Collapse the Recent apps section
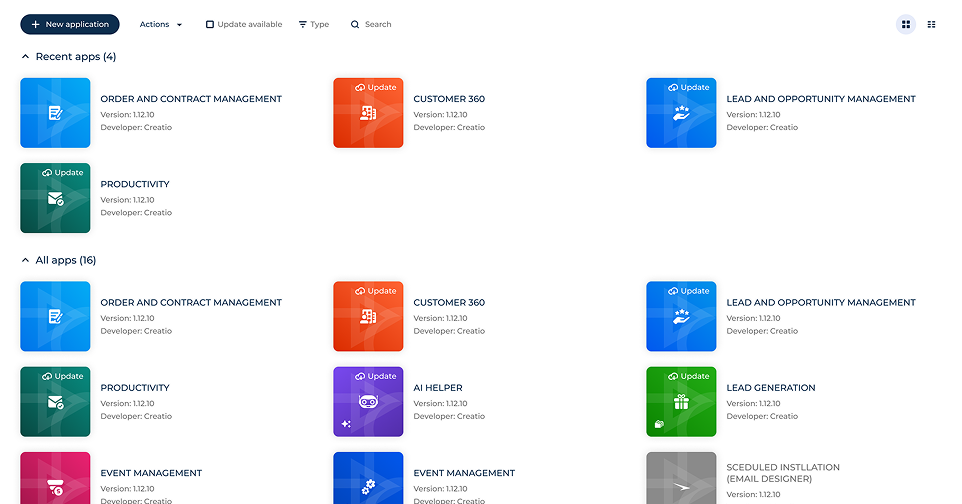962x504 pixels. pos(26,57)
